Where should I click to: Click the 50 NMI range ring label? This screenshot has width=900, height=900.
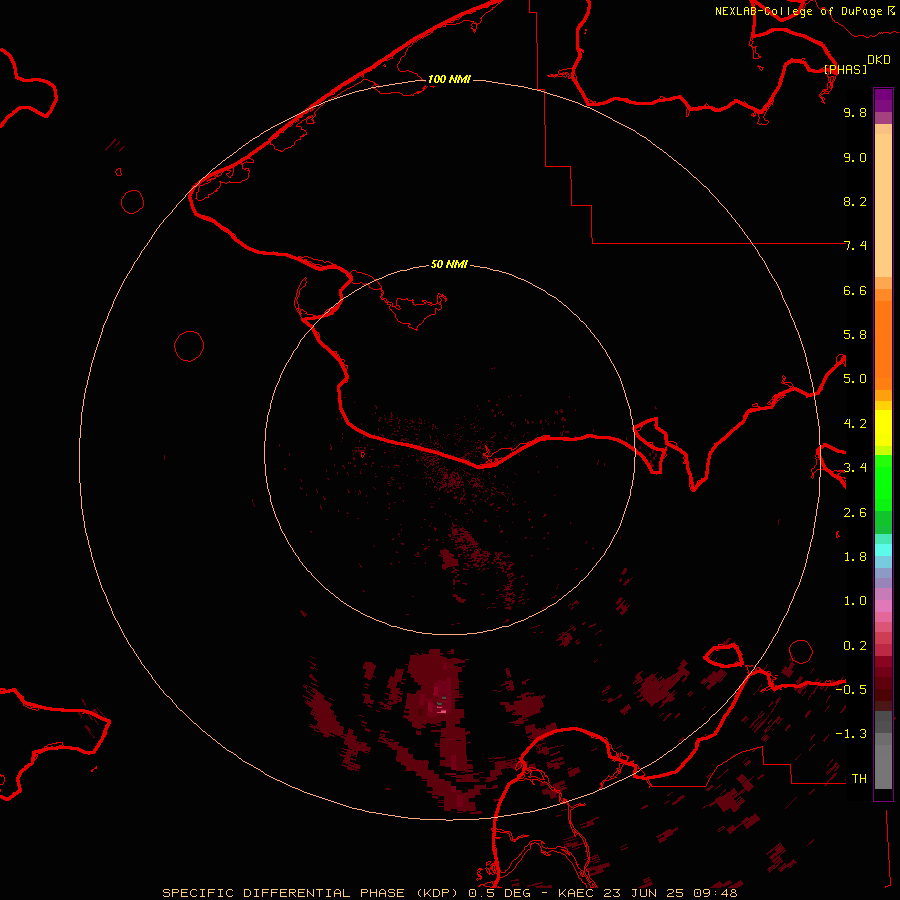pos(449,264)
